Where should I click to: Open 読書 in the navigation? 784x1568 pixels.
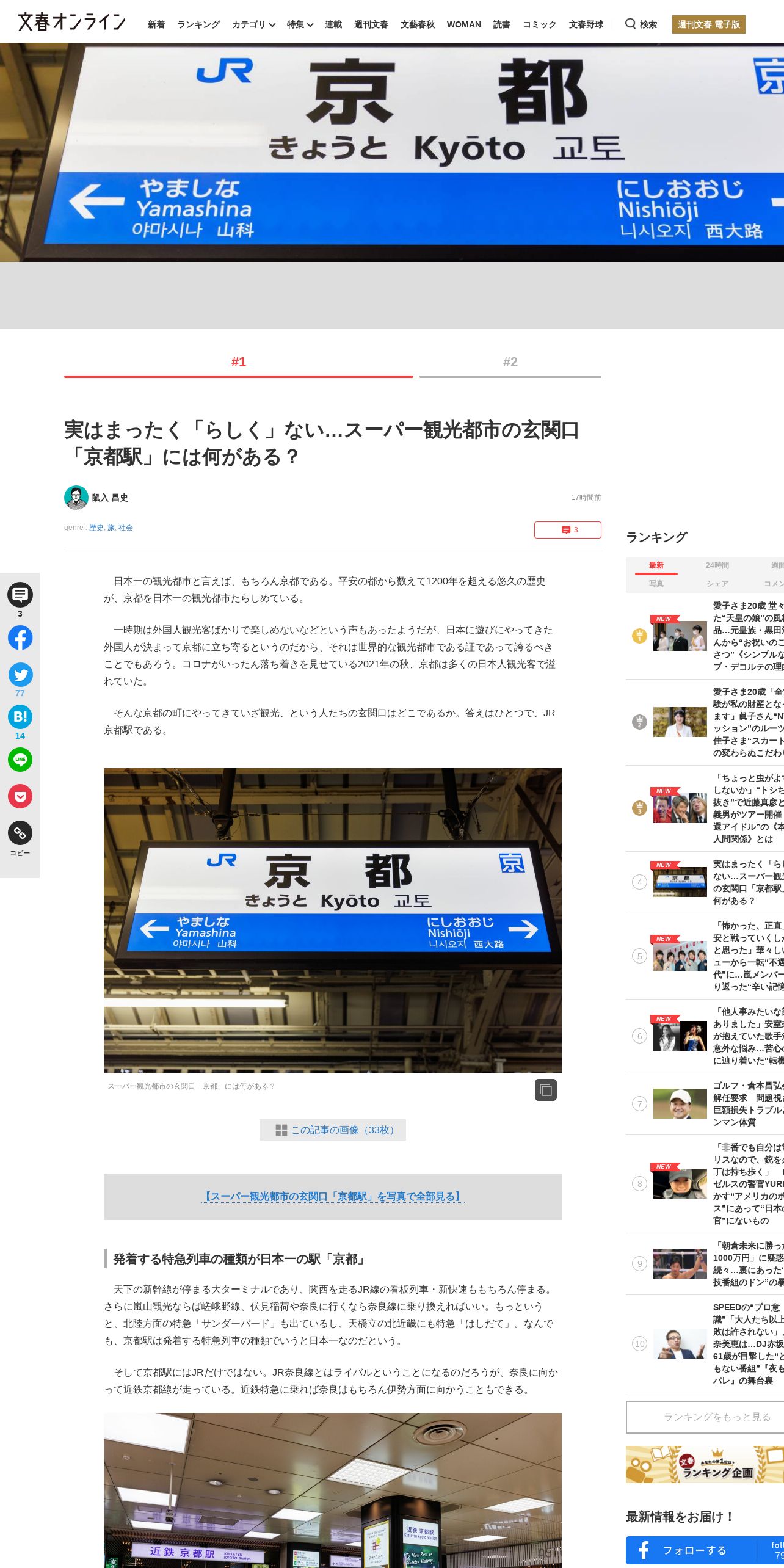(502, 24)
